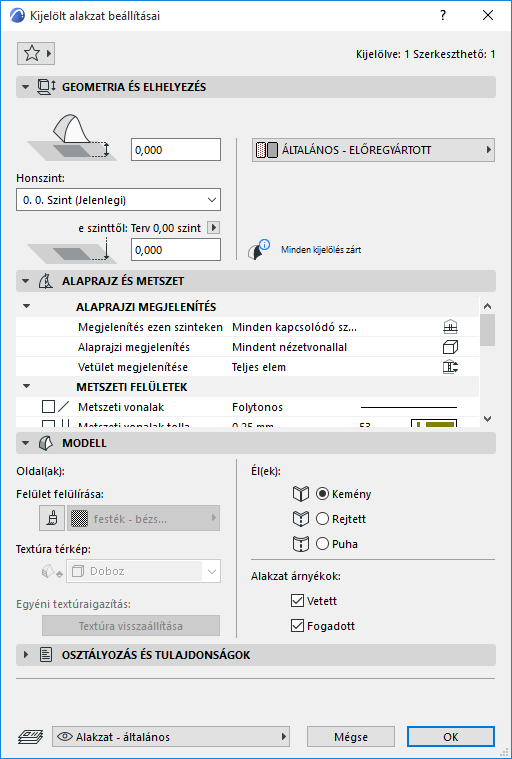Click the floor plan display cube icon
The image size is (512, 759).
click(x=450, y=347)
